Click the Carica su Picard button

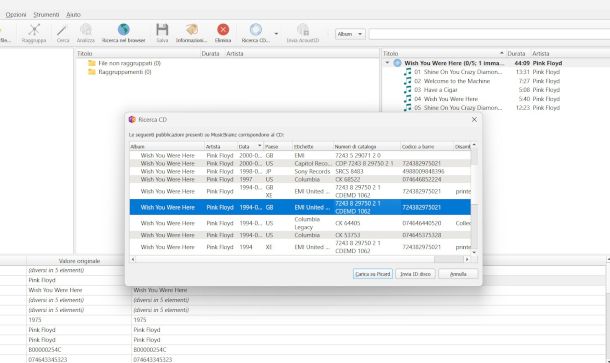tap(373, 274)
